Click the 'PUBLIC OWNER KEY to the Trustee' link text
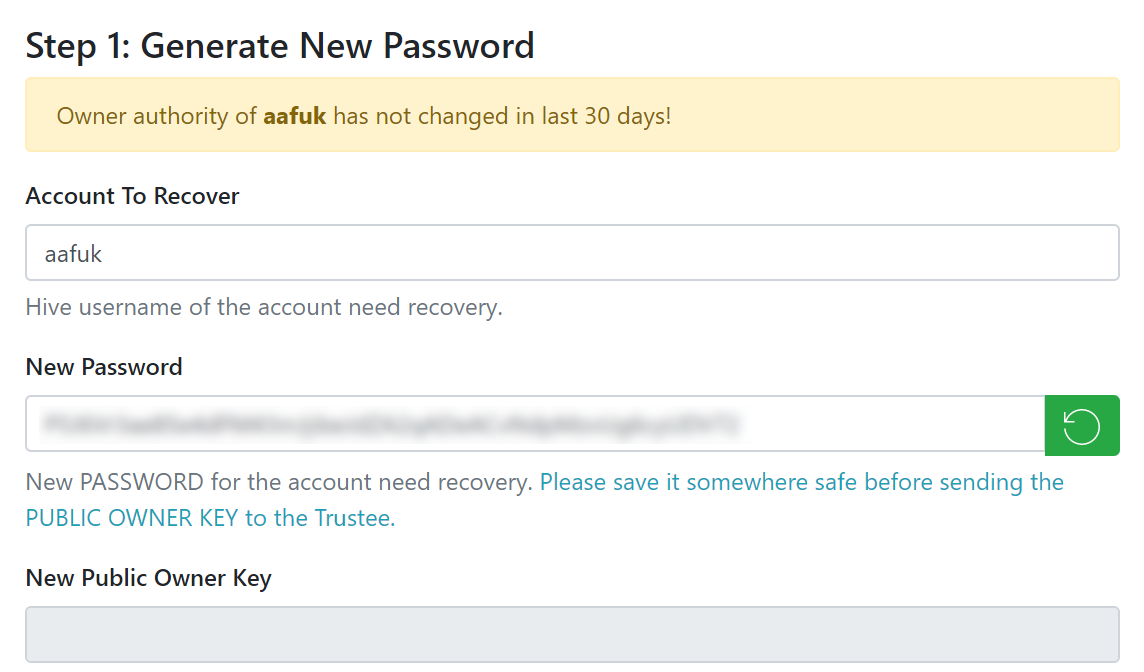Viewport: 1144px width, 672px height. tap(210, 518)
